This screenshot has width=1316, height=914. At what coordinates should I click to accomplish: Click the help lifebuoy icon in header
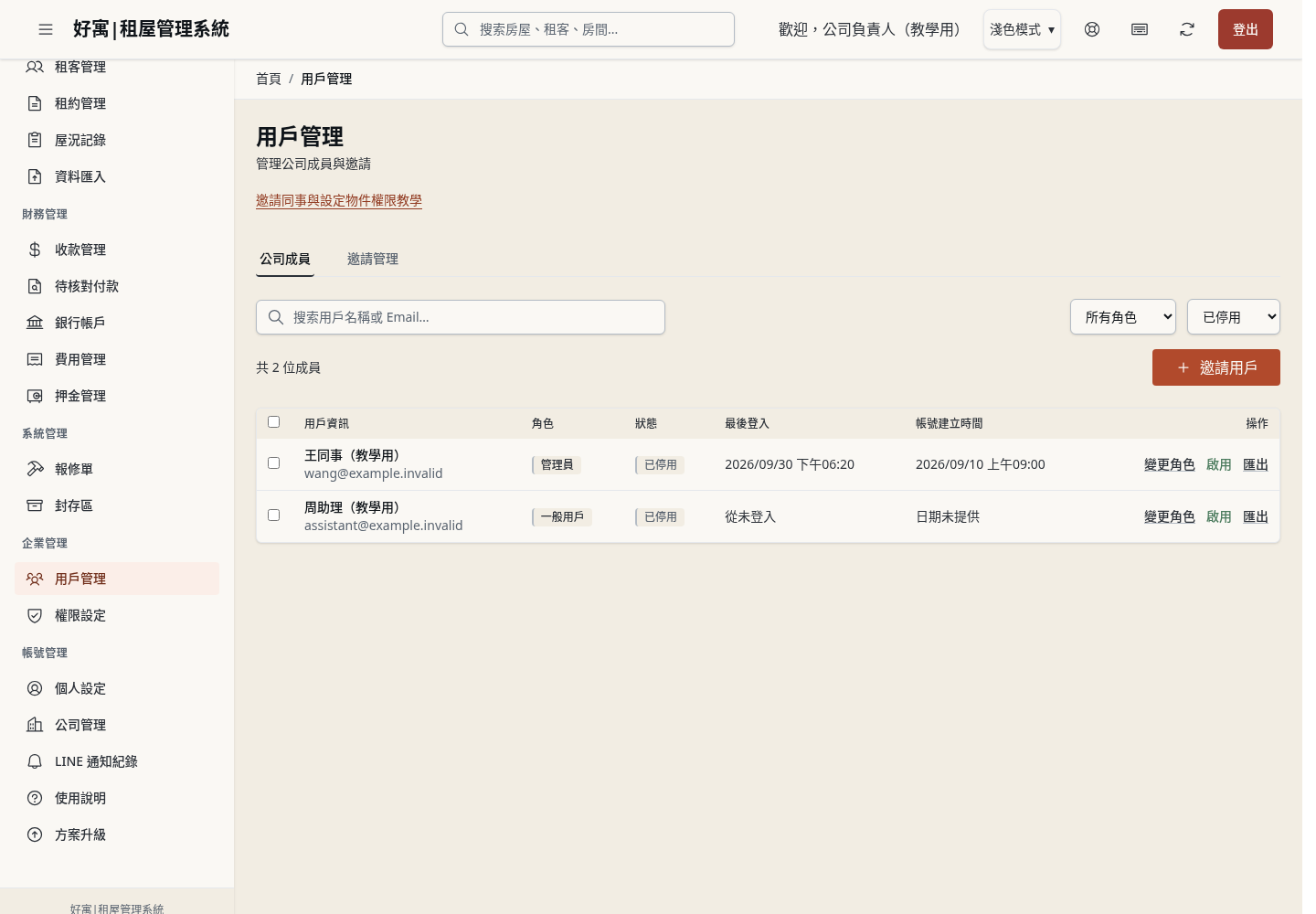pyautogui.click(x=1092, y=29)
